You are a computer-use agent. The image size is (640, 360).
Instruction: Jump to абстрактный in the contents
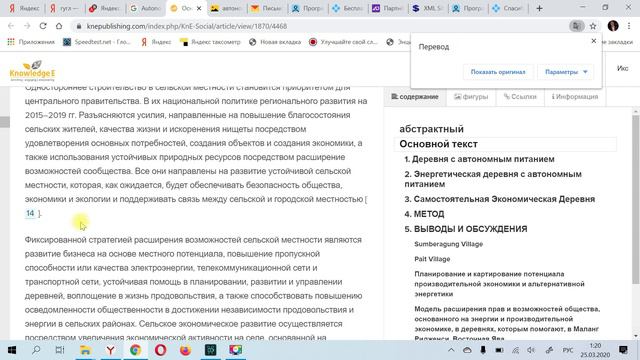point(431,129)
